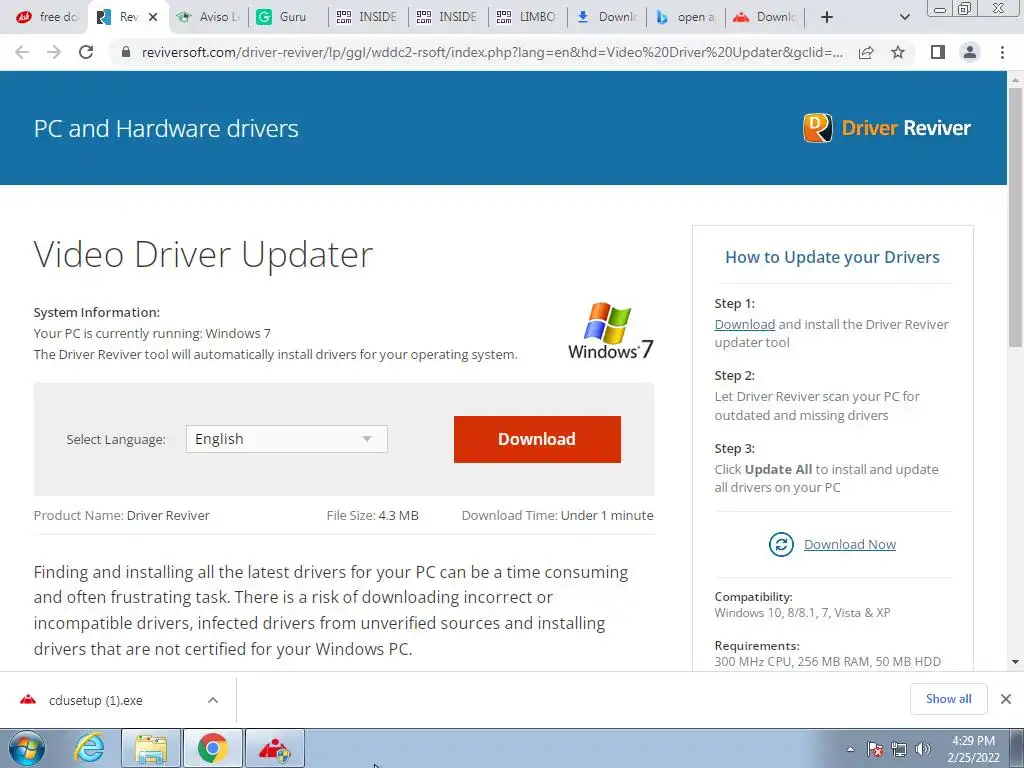1024x768 pixels.
Task: Click the red Download button
Action: pos(537,440)
